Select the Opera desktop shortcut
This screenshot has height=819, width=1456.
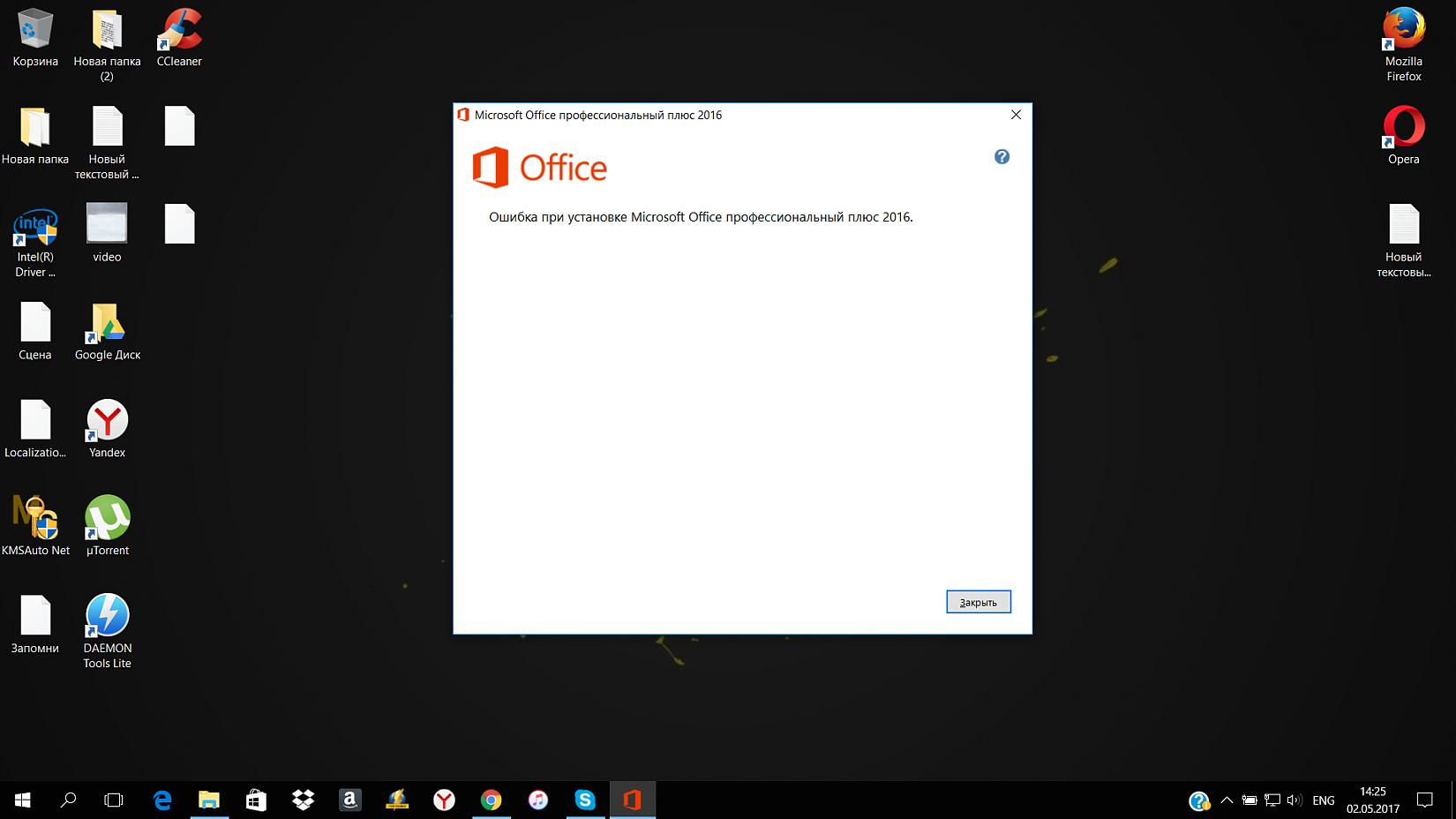1403,134
